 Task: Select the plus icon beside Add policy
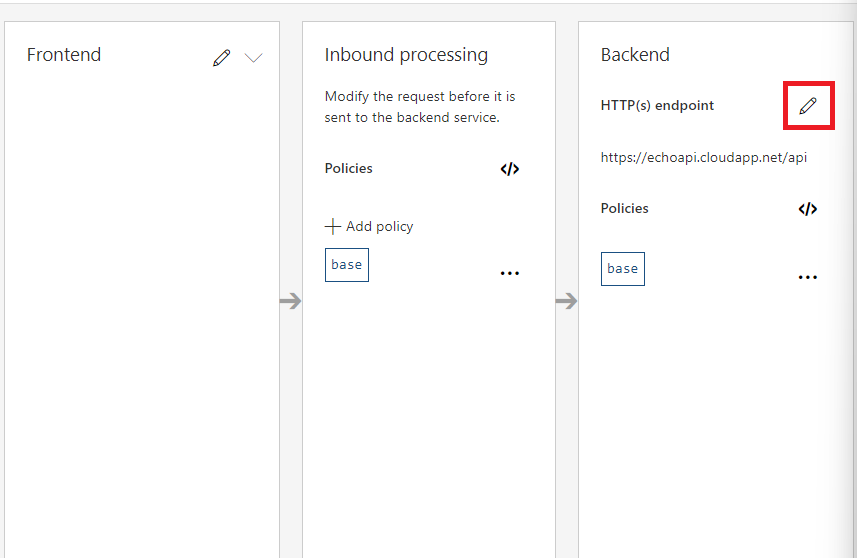332,226
